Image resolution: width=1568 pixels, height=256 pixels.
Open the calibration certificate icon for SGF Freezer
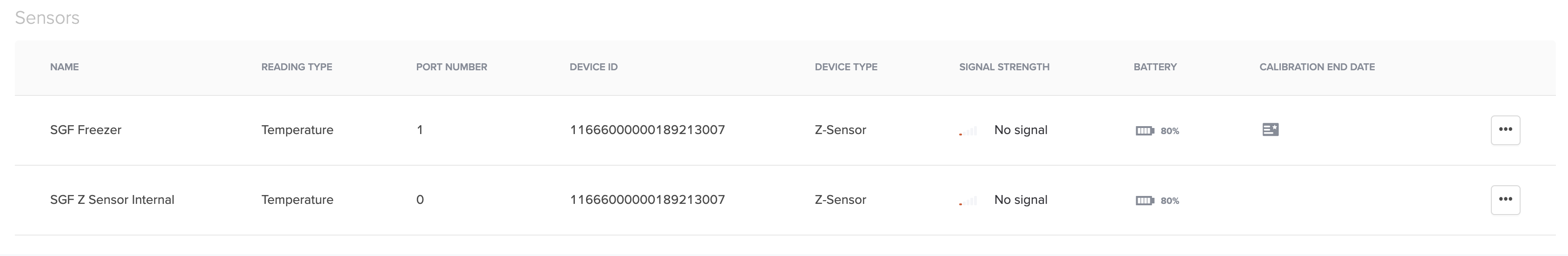(x=1271, y=130)
